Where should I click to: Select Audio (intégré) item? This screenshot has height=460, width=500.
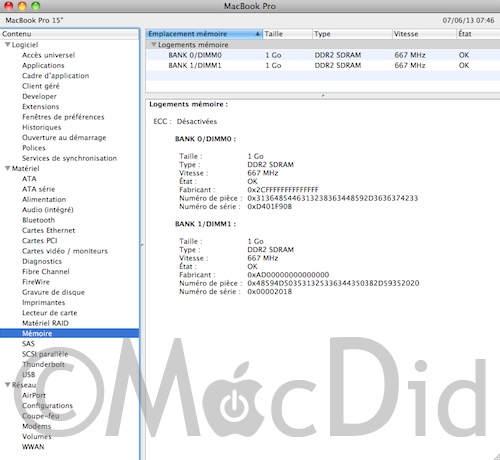click(x=48, y=210)
